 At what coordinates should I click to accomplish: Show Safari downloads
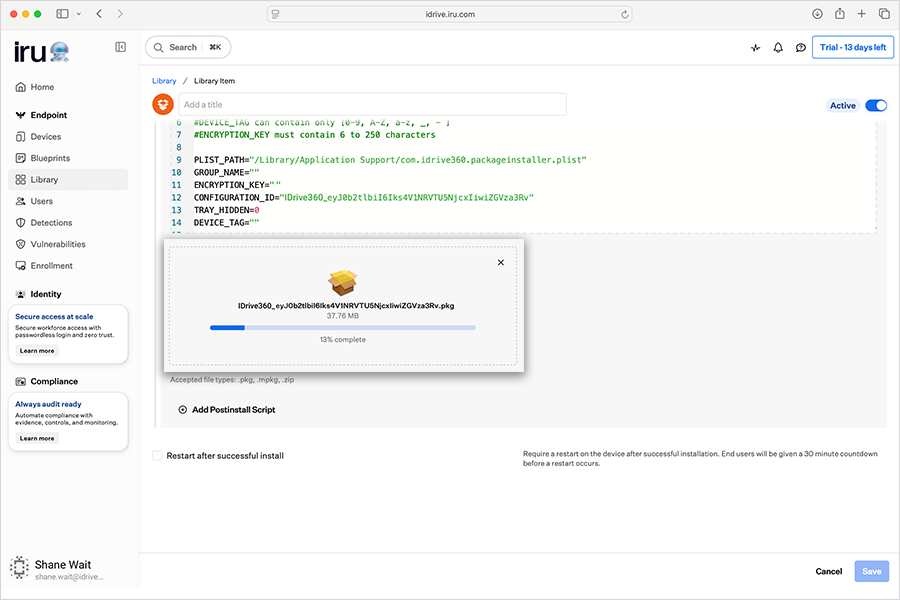817,14
